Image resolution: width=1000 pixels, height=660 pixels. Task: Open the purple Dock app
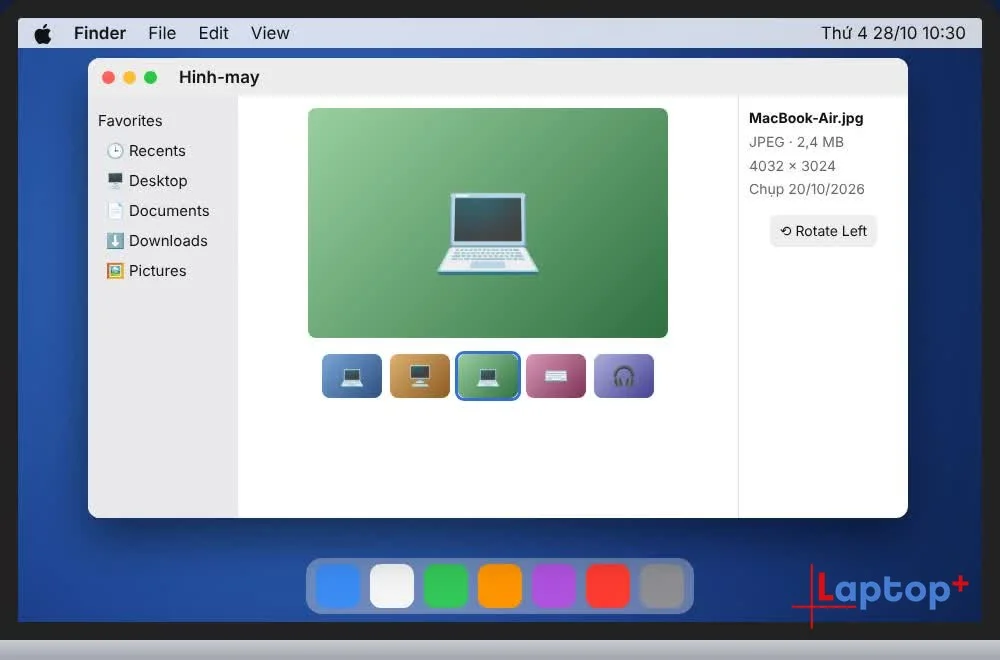pos(554,586)
